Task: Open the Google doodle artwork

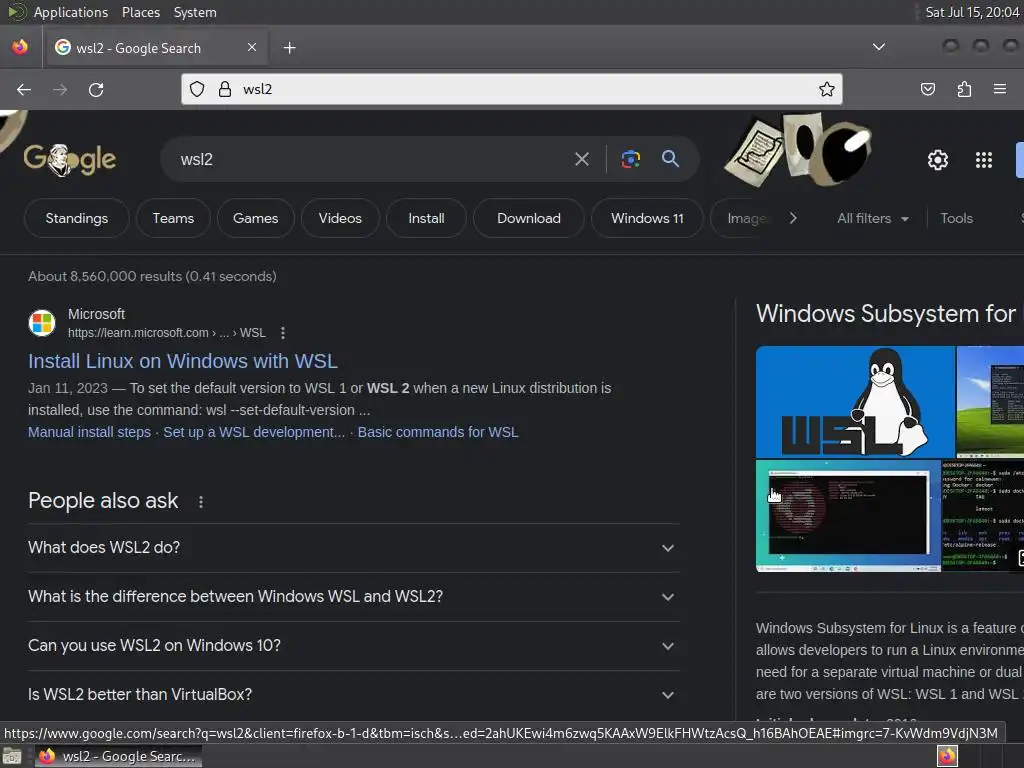Action: pyautogui.click(x=799, y=148)
